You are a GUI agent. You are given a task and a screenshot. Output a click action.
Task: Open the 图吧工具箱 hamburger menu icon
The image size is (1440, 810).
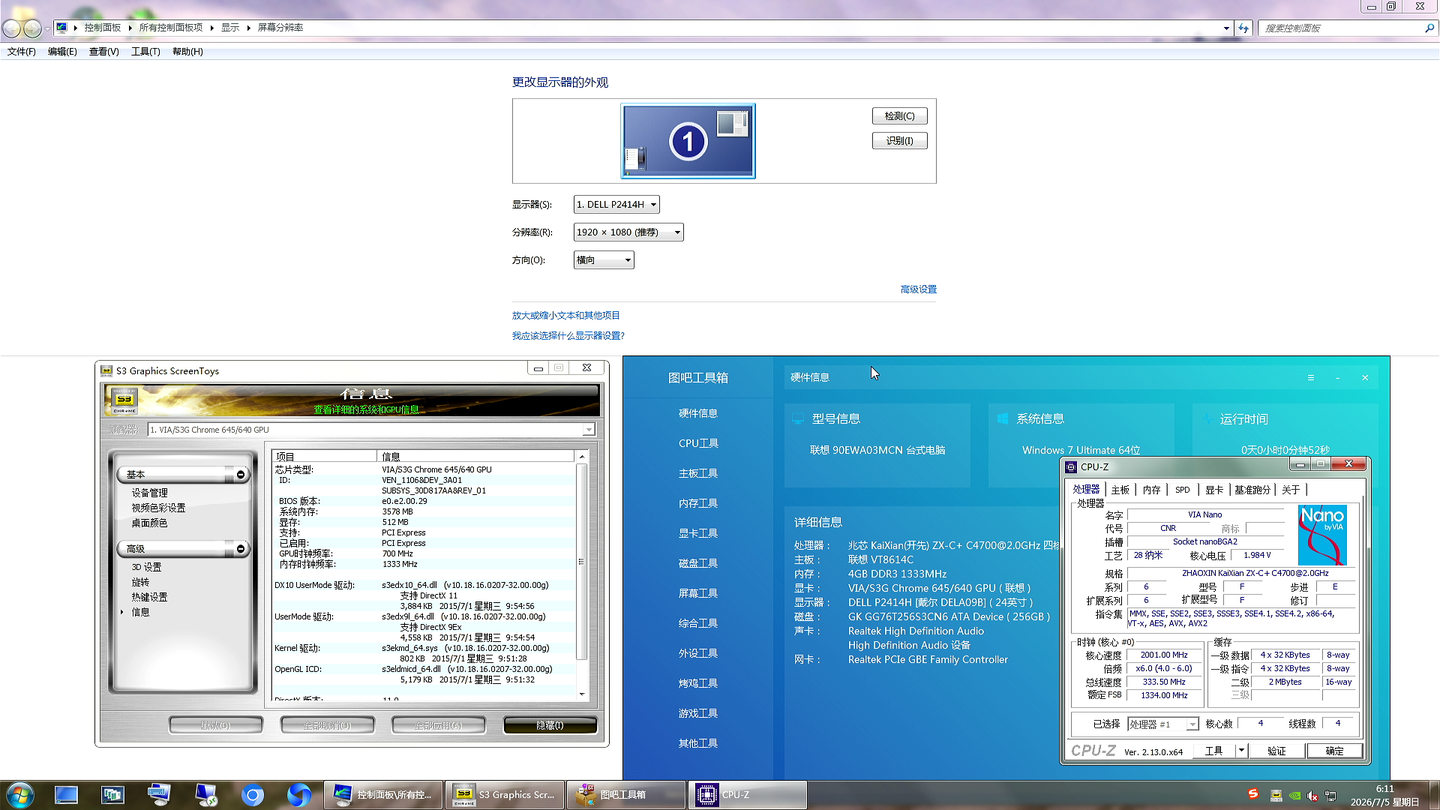coord(1311,377)
